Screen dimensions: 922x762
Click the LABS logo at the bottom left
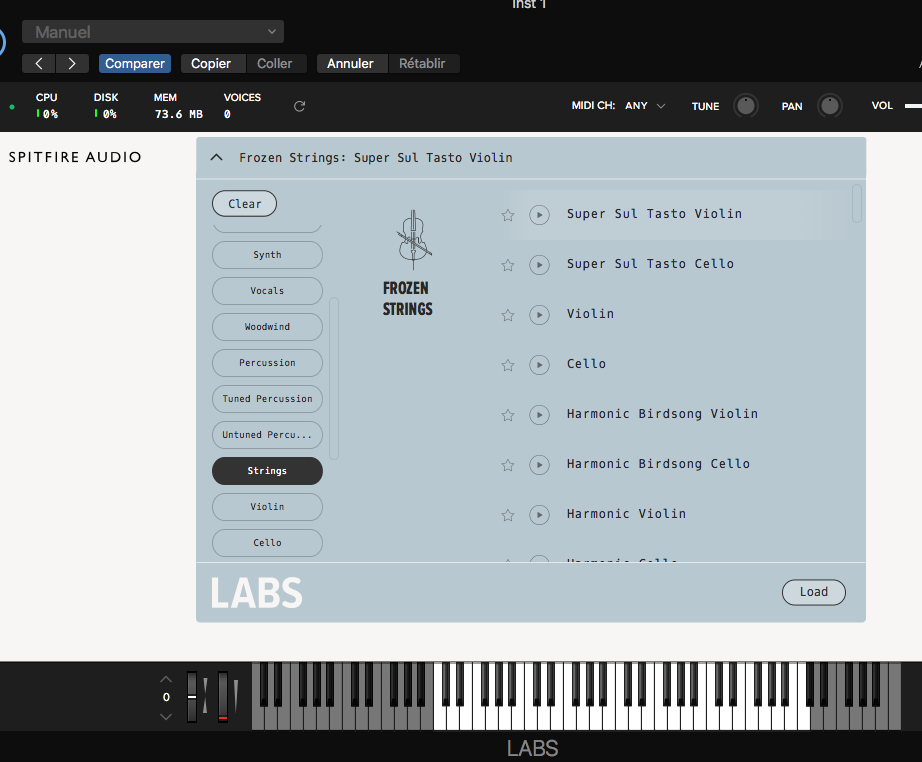[256, 592]
